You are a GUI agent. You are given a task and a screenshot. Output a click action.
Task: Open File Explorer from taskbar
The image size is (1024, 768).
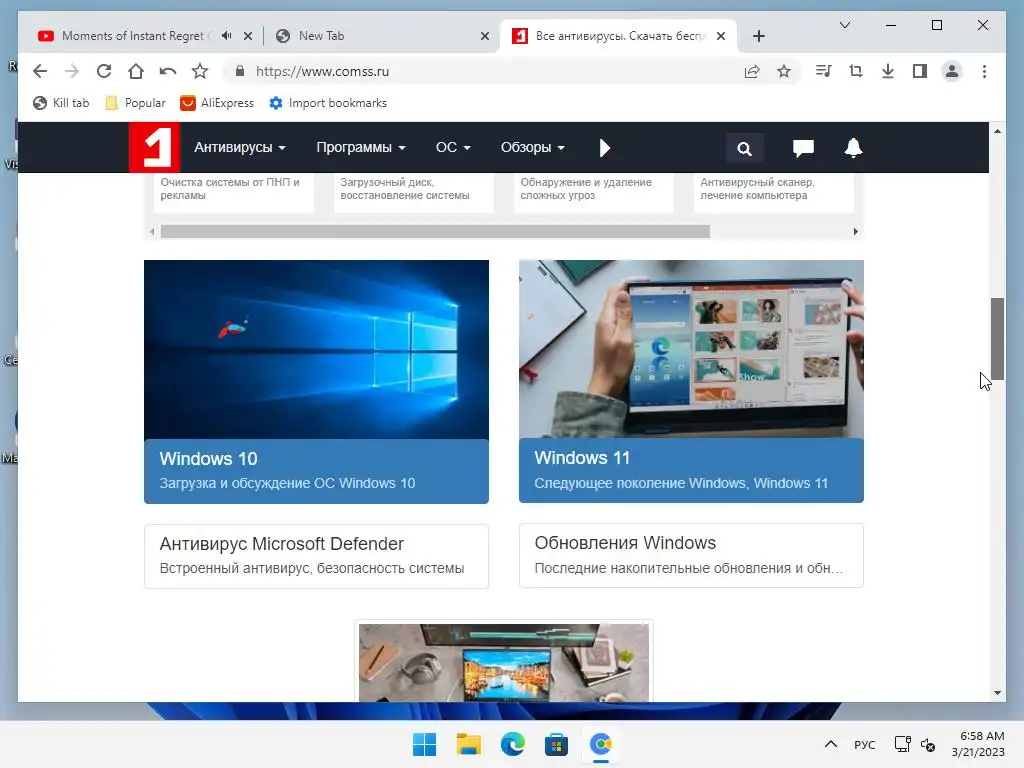coord(468,744)
